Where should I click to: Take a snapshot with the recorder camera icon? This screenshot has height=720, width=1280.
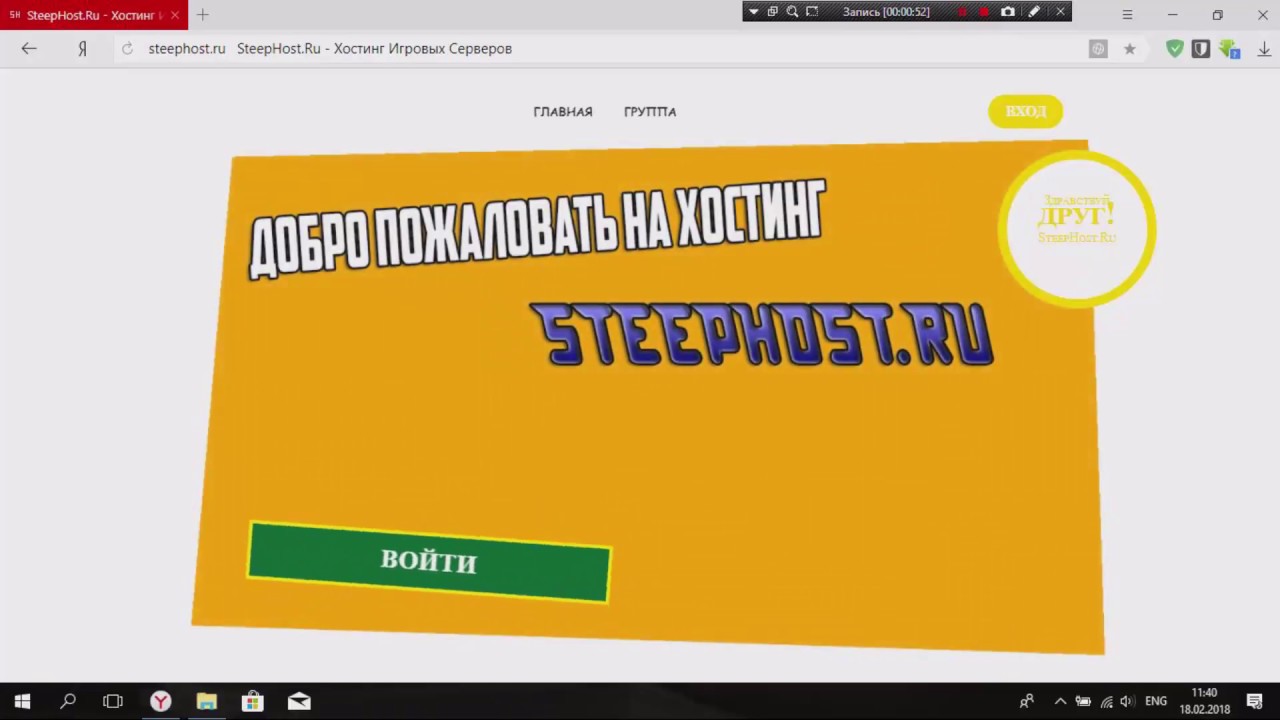(1008, 12)
